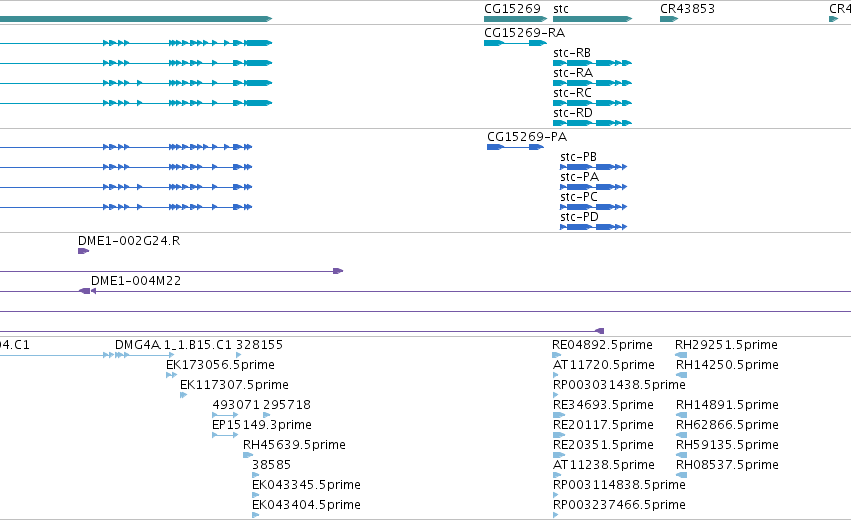Select the purple glyph below DME1-002G24.R
Screen dimensions: 851x520
pyautogui.click(x=84, y=251)
